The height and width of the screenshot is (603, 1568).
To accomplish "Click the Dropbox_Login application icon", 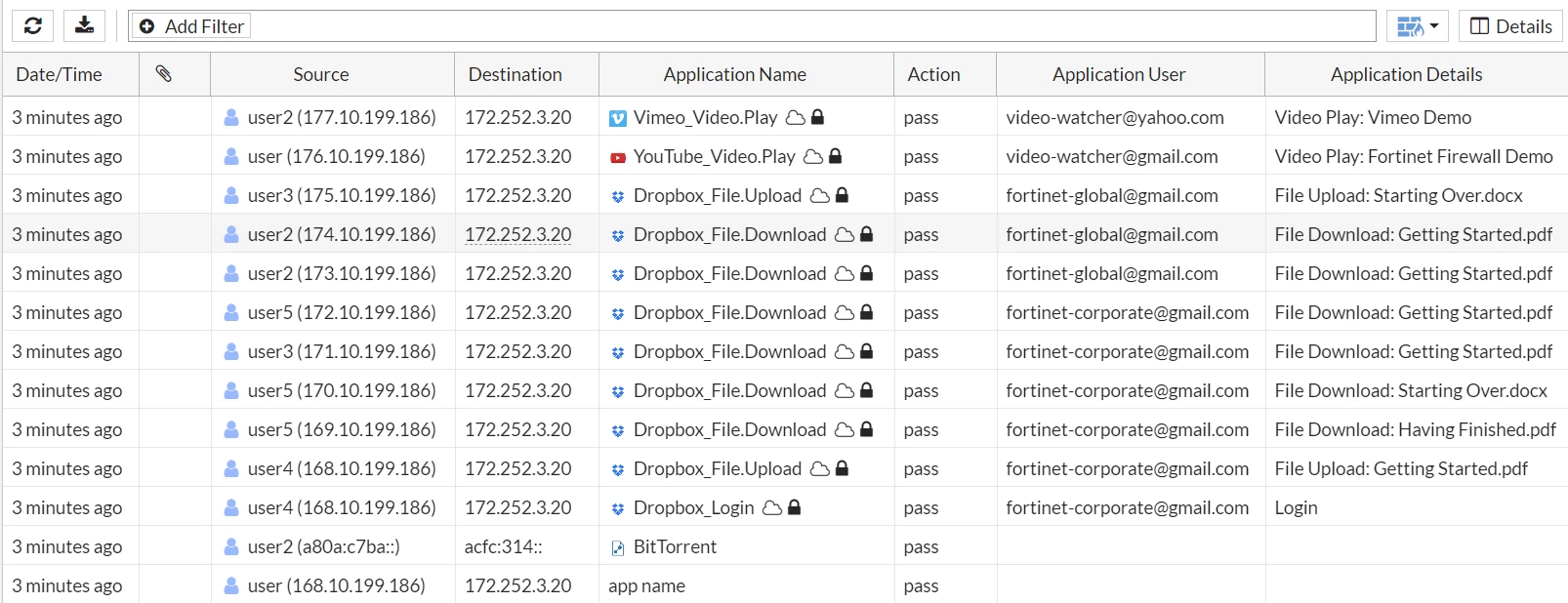I will tap(618, 508).
